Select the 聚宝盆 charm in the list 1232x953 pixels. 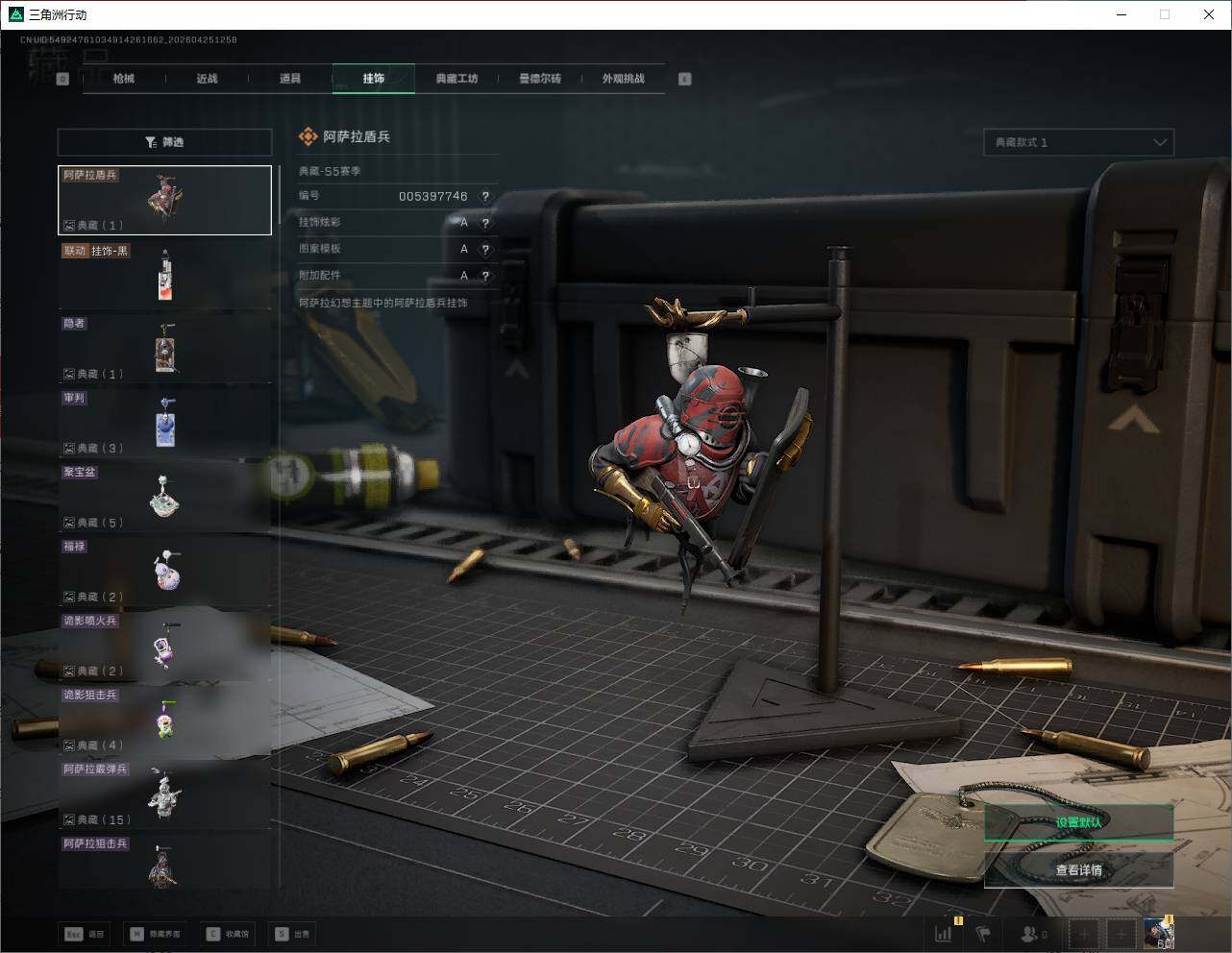164,497
